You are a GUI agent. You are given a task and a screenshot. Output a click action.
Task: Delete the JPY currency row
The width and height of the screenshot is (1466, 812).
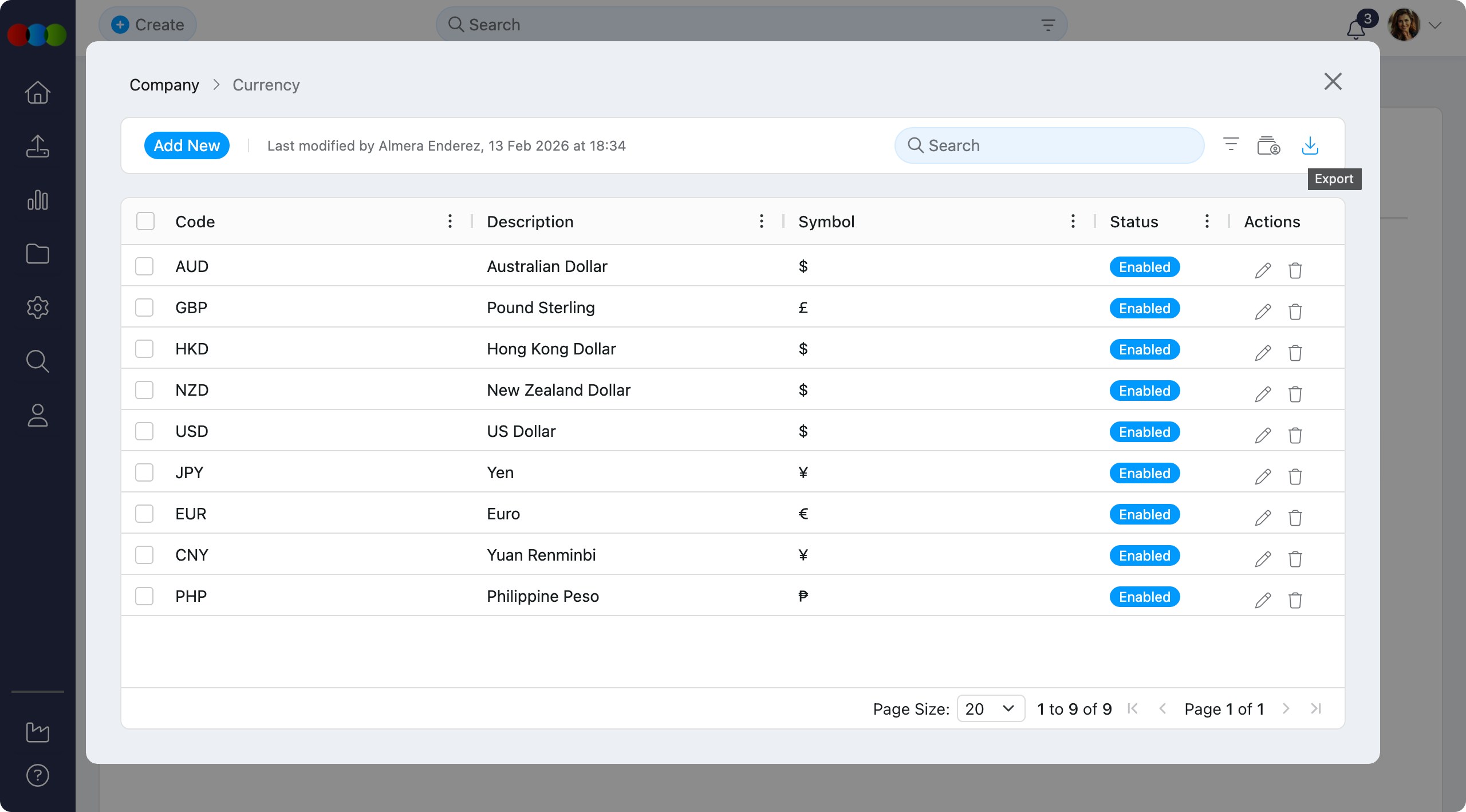click(1295, 476)
